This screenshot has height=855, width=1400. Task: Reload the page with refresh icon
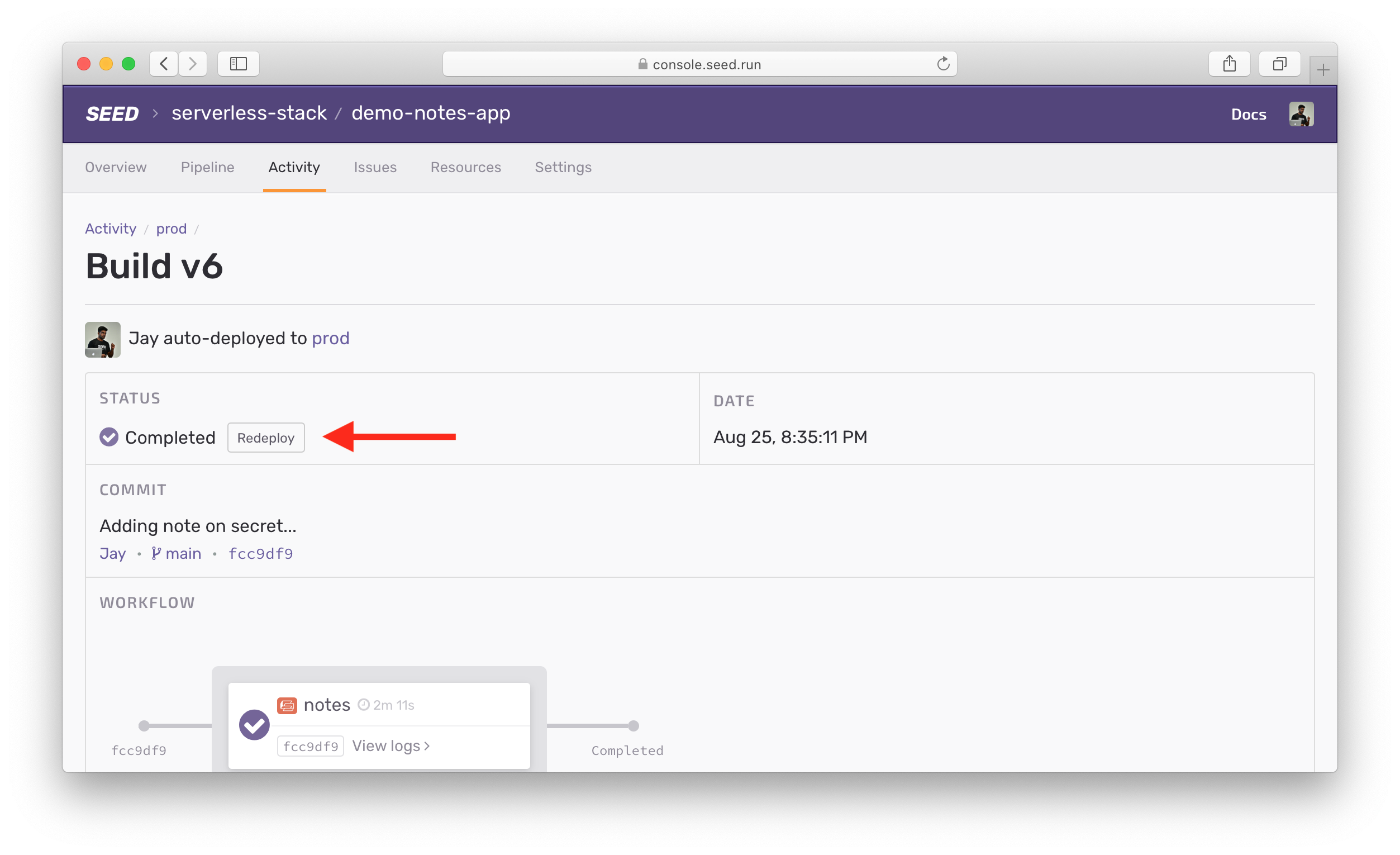[x=942, y=64]
